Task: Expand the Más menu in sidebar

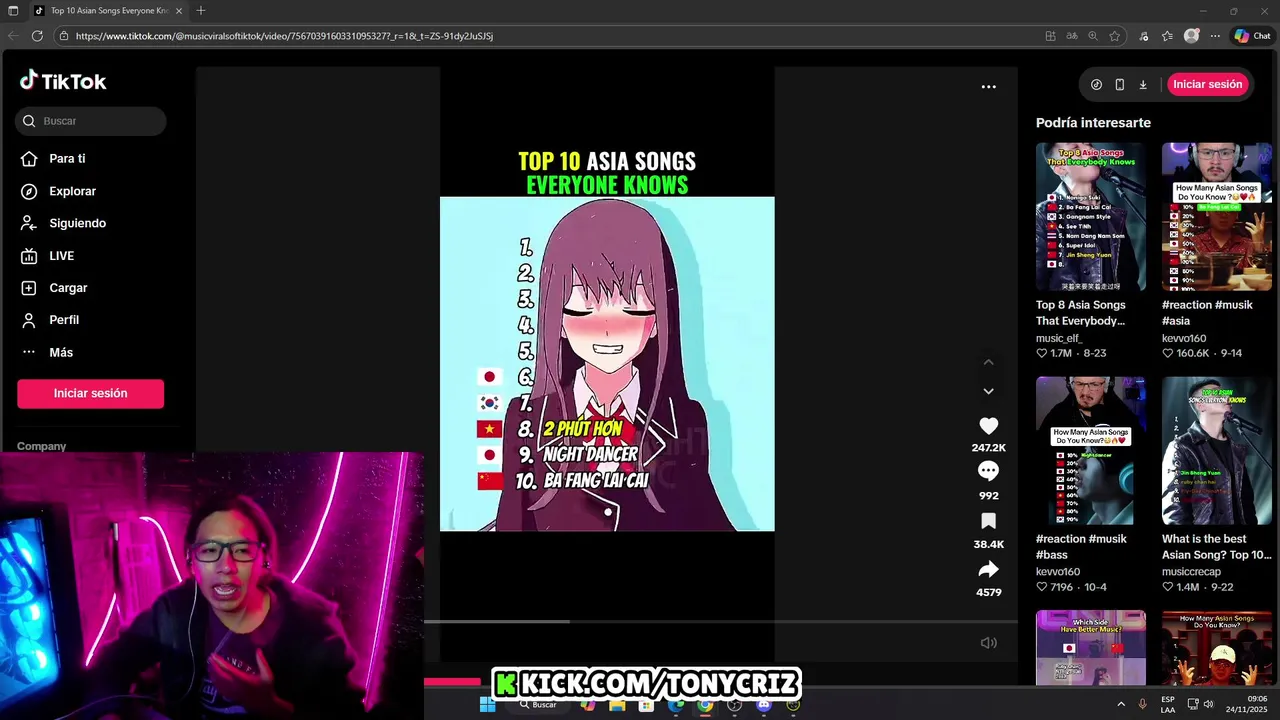Action: [x=47, y=352]
